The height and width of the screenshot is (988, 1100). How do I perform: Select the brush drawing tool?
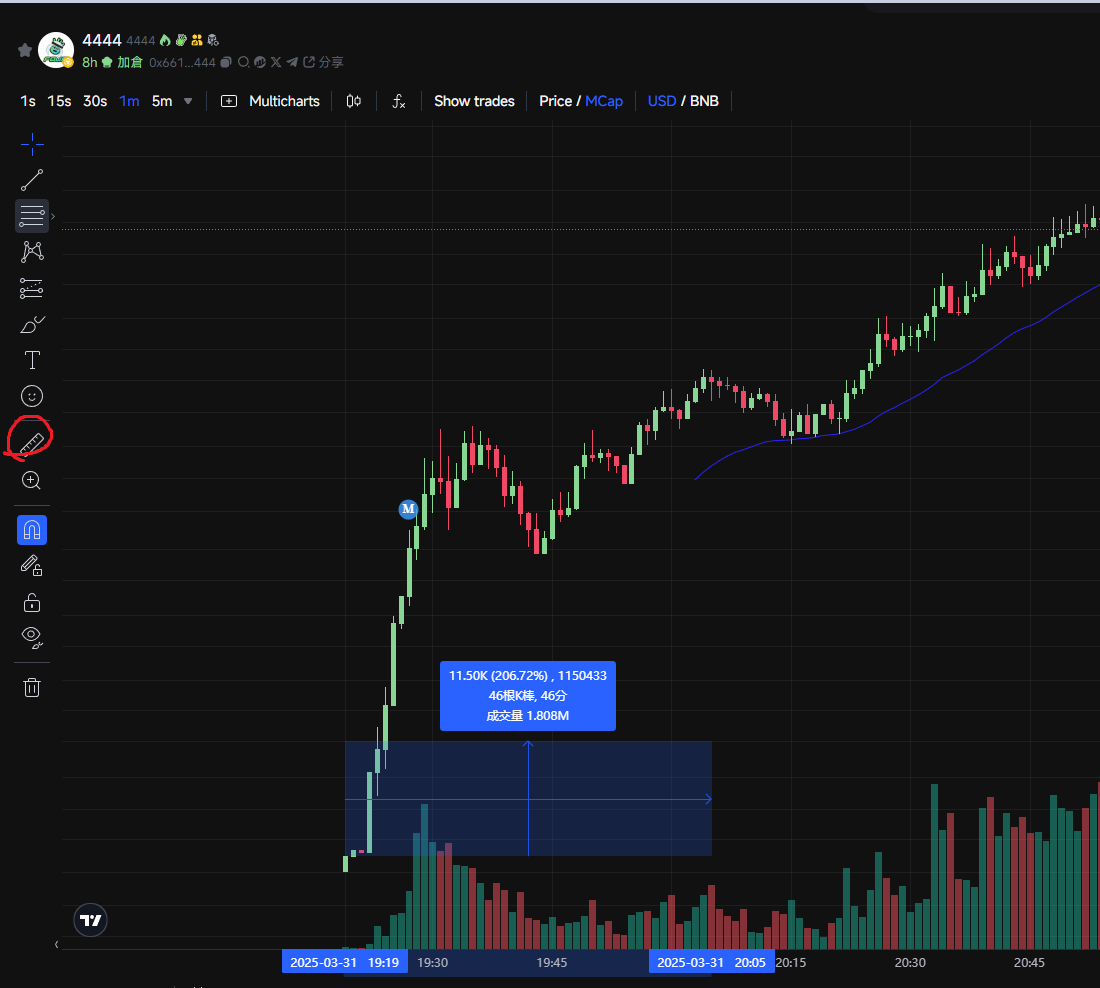click(x=32, y=325)
